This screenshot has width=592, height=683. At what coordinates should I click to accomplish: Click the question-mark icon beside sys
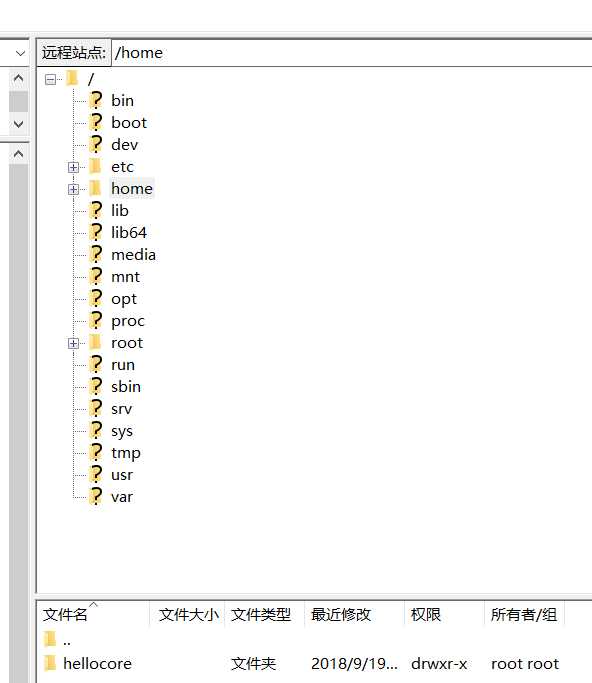[x=96, y=430]
